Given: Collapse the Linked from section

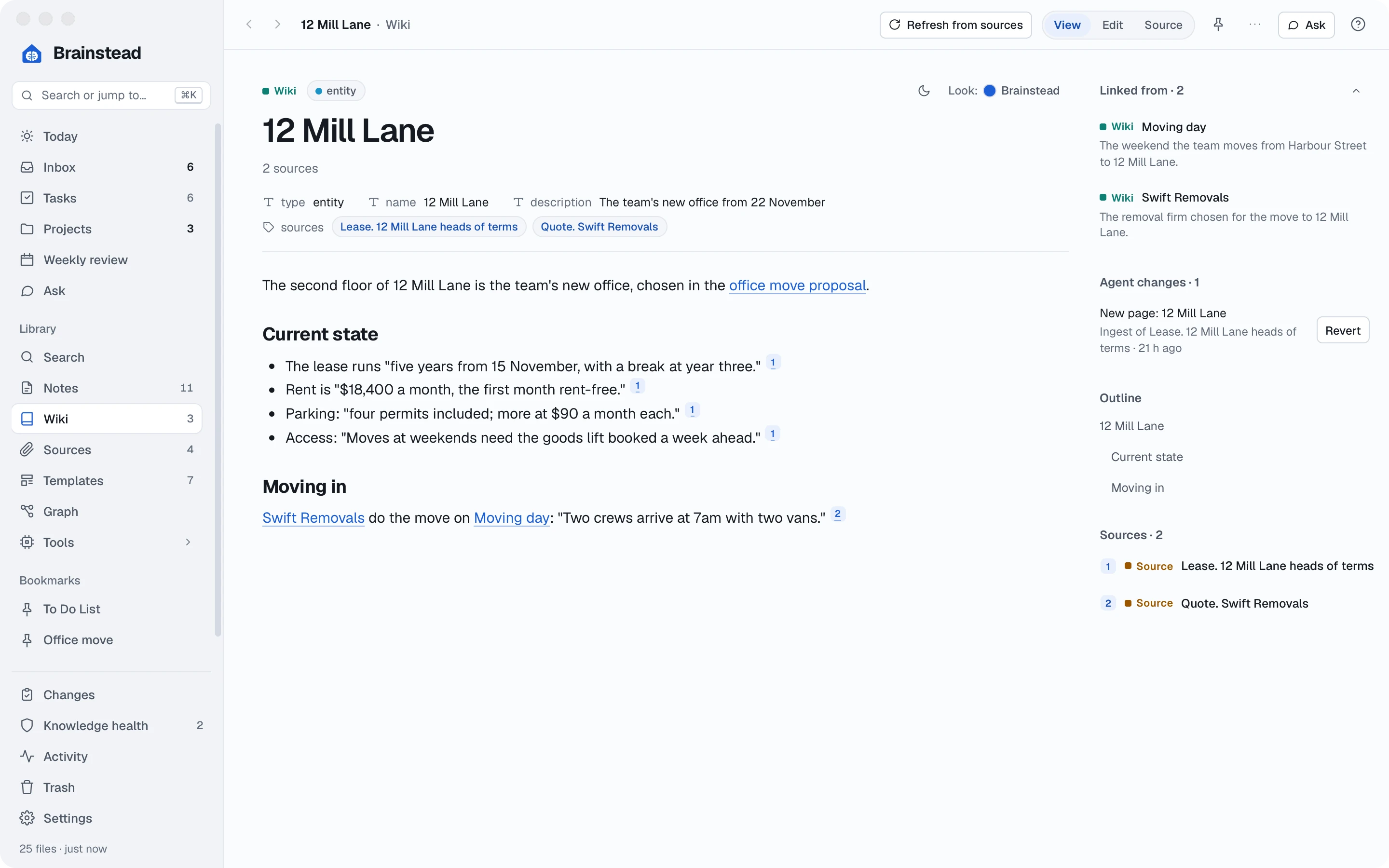Looking at the screenshot, I should (1356, 91).
